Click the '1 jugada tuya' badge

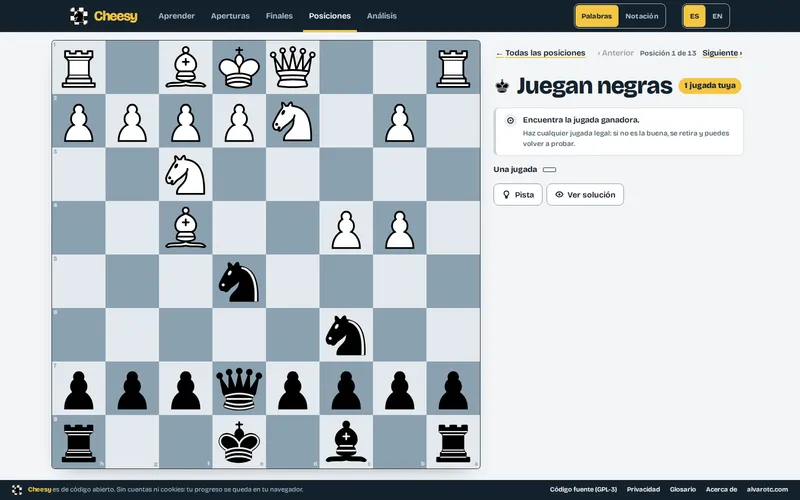click(x=710, y=86)
